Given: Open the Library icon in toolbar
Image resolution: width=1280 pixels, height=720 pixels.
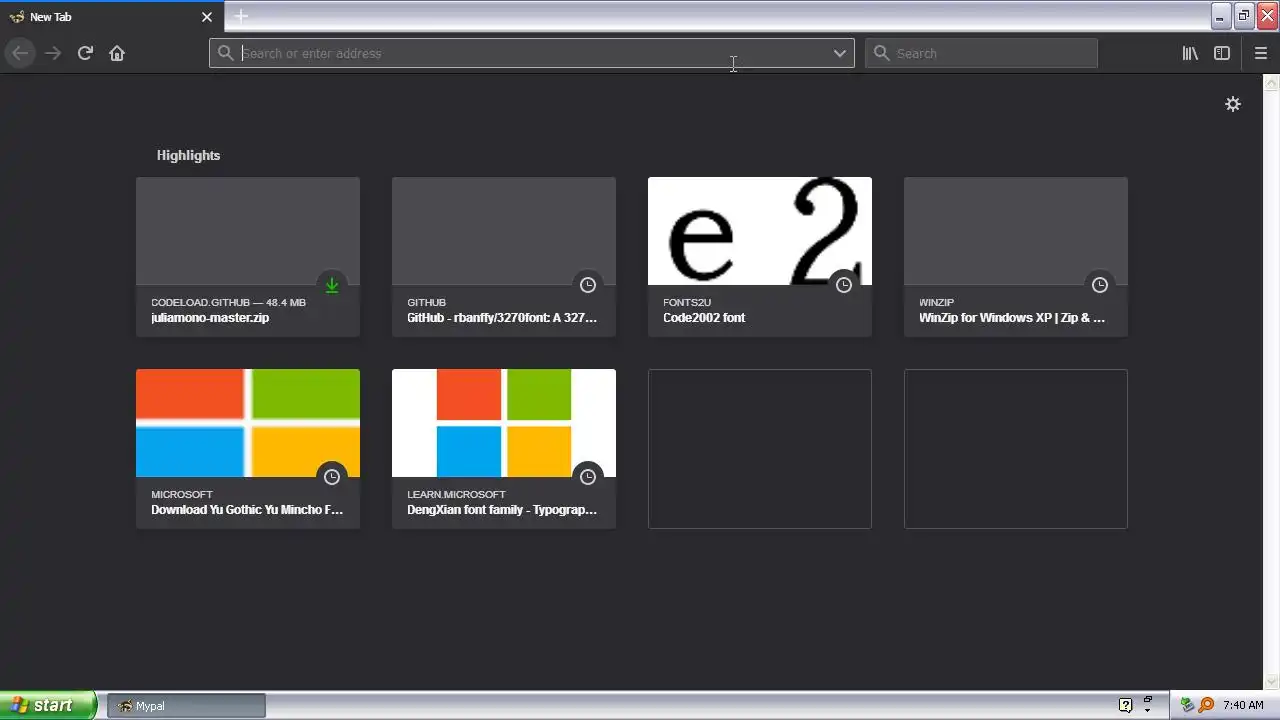Looking at the screenshot, I should click(x=1190, y=53).
